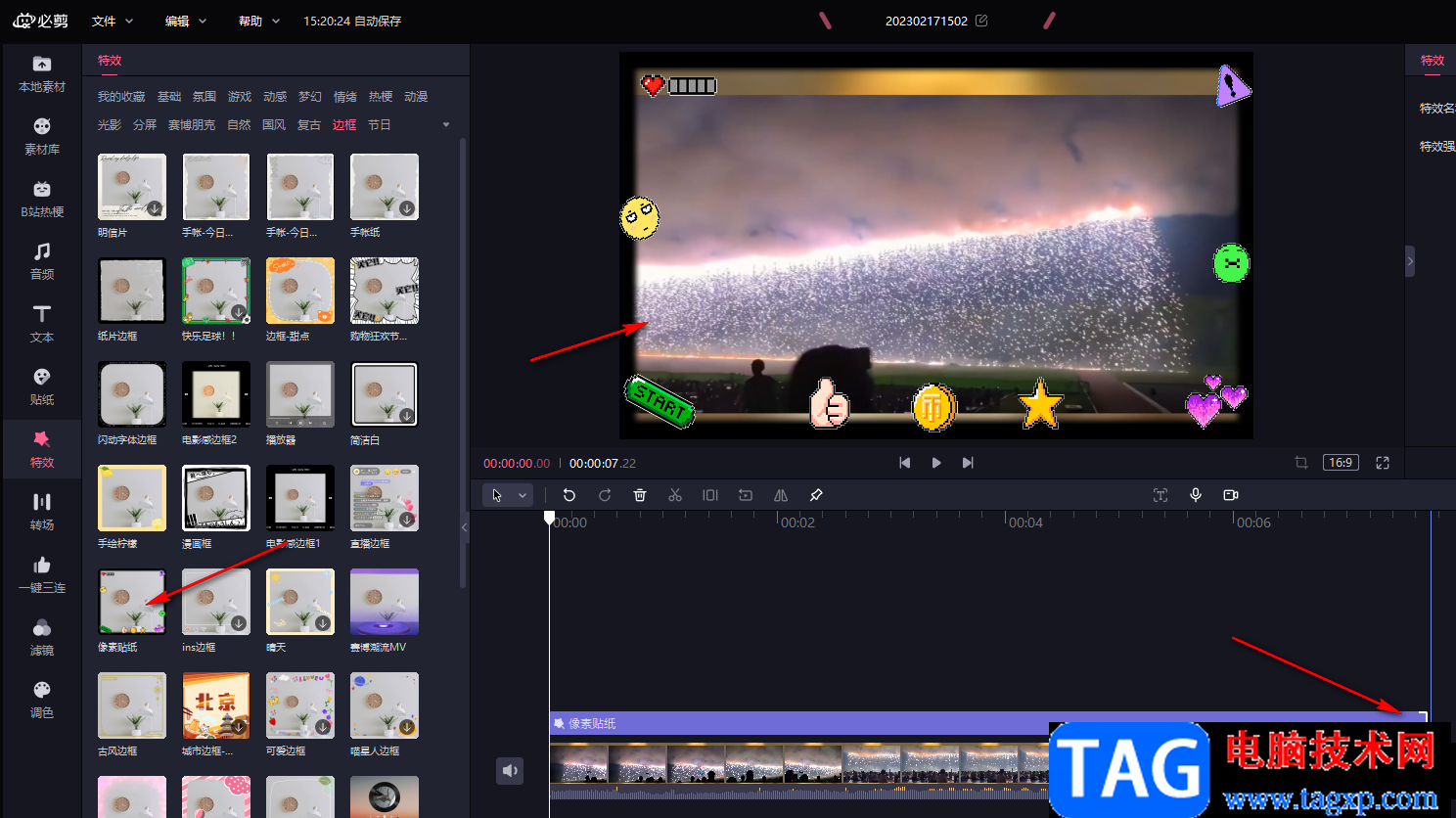Image resolution: width=1456 pixels, height=818 pixels.
Task: Choose the 喵星人边框 thumbnail
Action: point(385,705)
